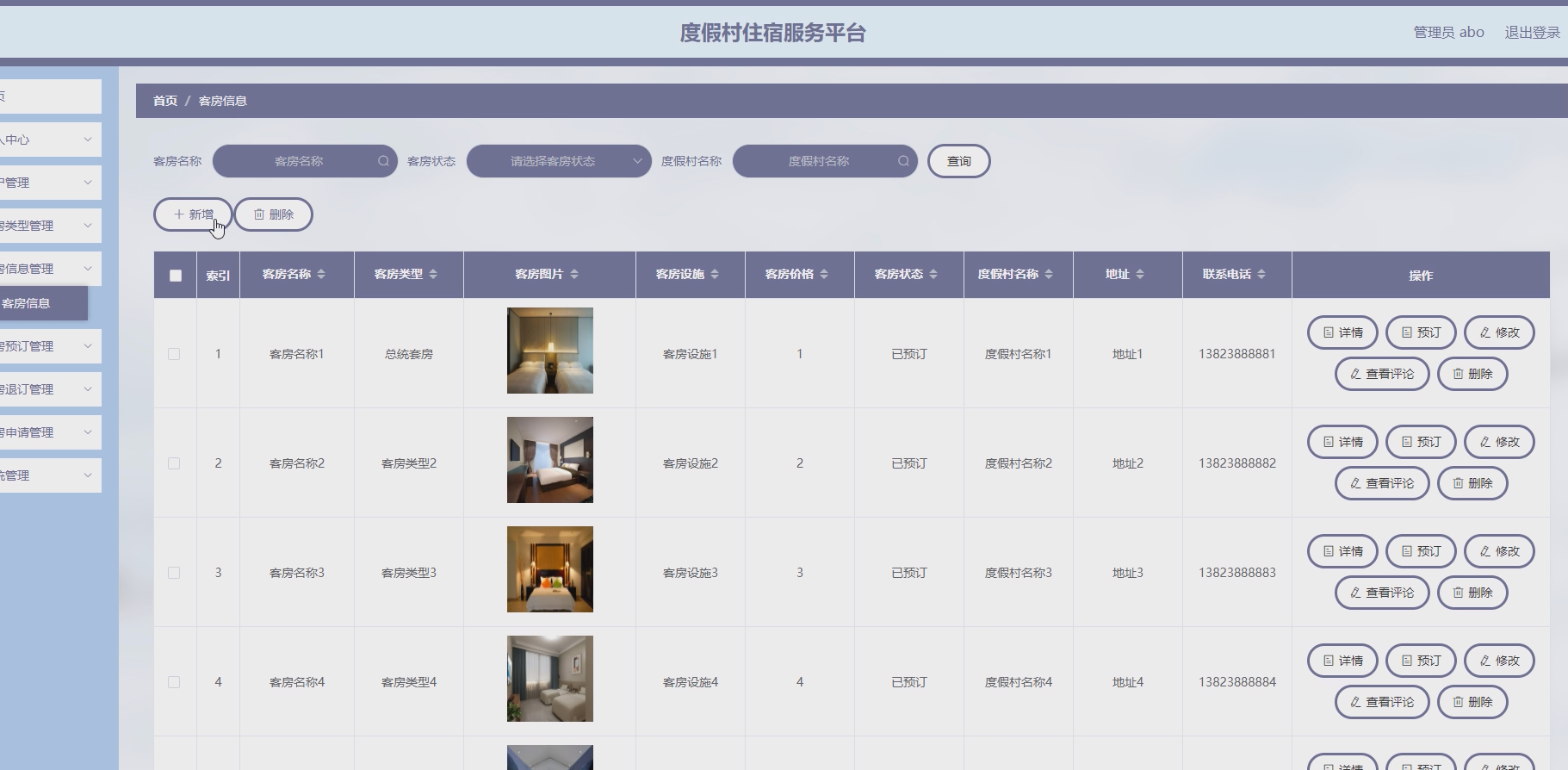Open 详情 for 客房名称2 row
This screenshot has height=770, width=1568.
point(1342,442)
